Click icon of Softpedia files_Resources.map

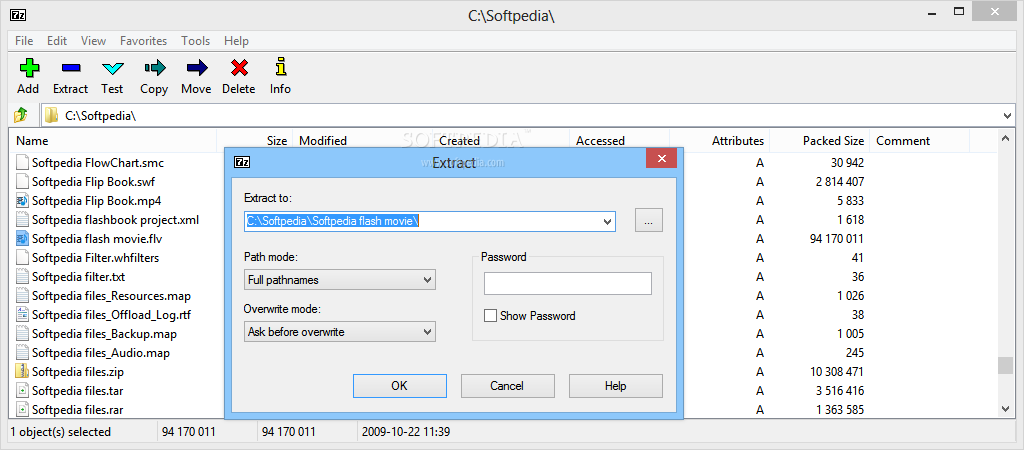pyautogui.click(x=22, y=296)
